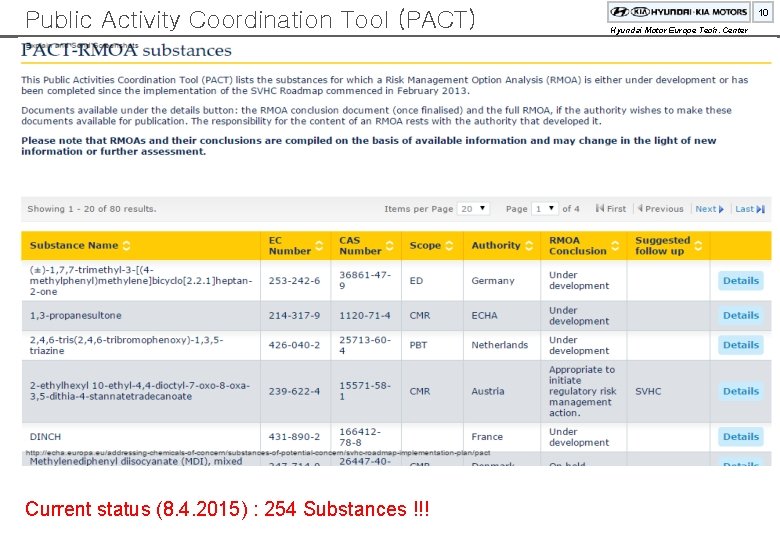Sort by EC Number column arrows
Screen dimensions: 780x540
coord(319,246)
